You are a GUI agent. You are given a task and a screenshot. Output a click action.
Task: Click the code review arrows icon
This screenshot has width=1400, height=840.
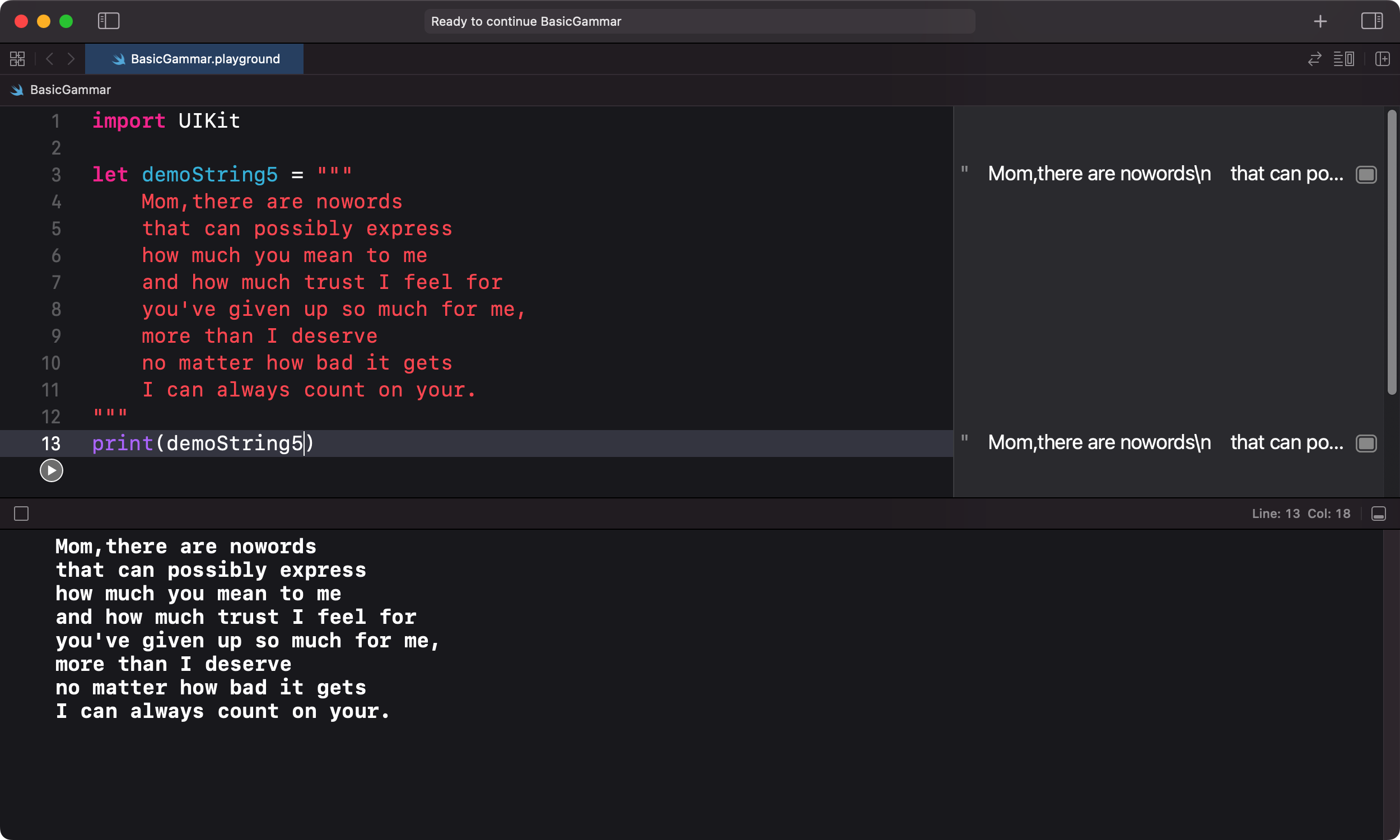click(x=1314, y=59)
